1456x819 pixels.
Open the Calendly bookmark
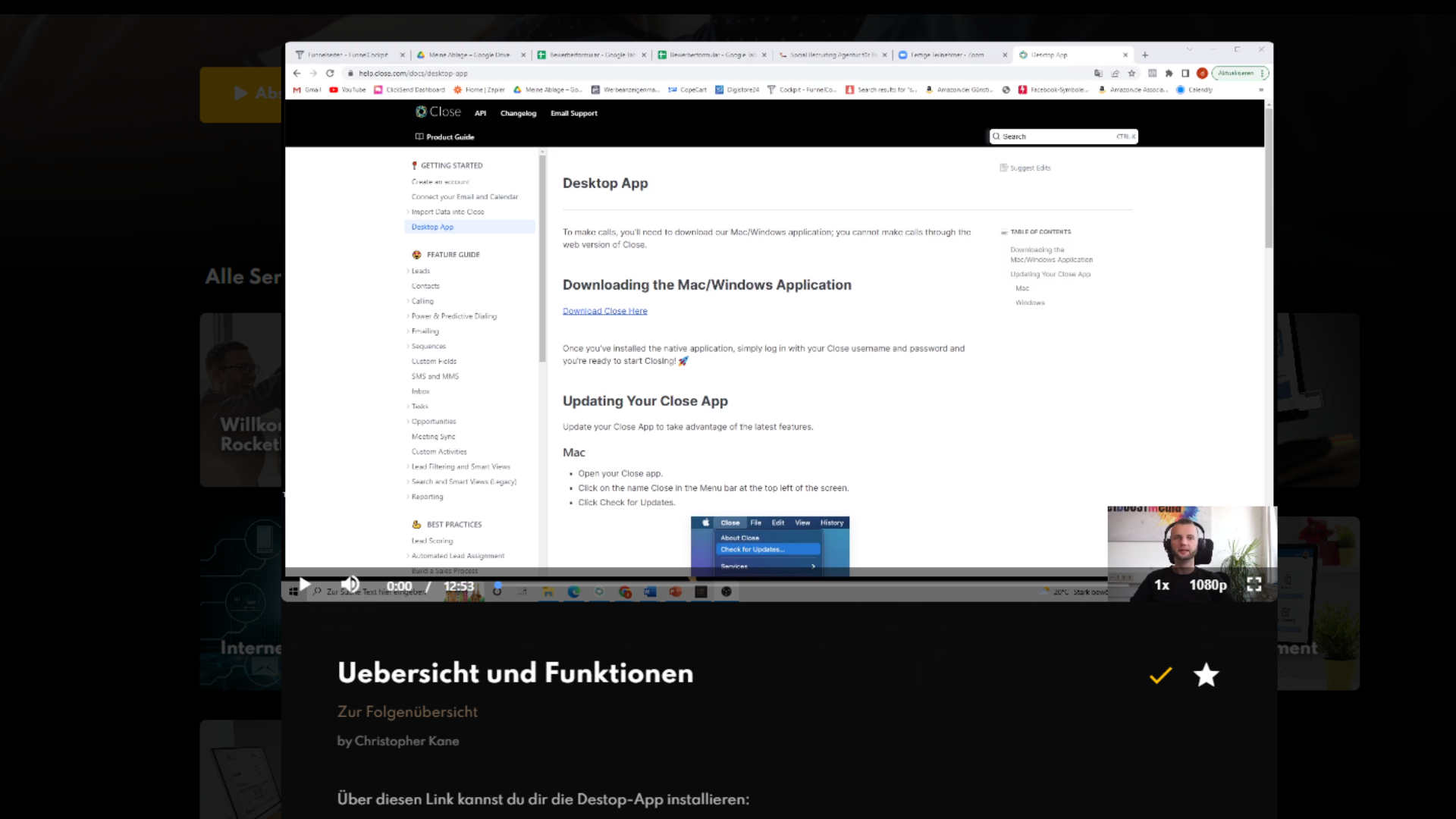click(x=1194, y=89)
